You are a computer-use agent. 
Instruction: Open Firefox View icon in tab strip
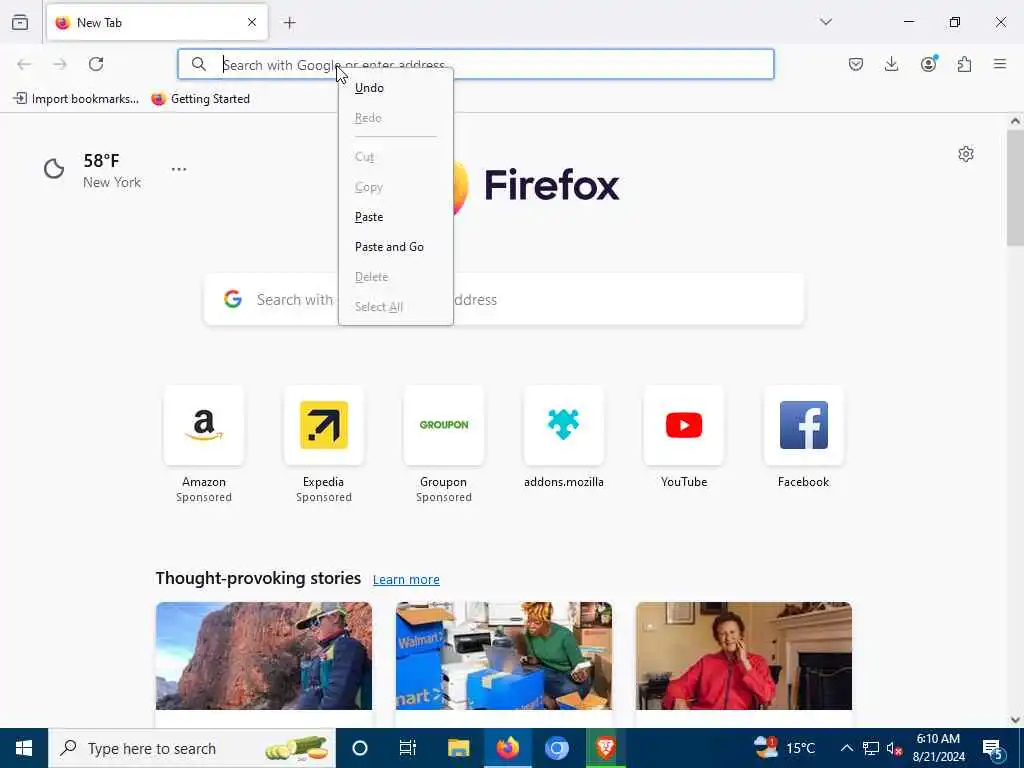coord(20,22)
